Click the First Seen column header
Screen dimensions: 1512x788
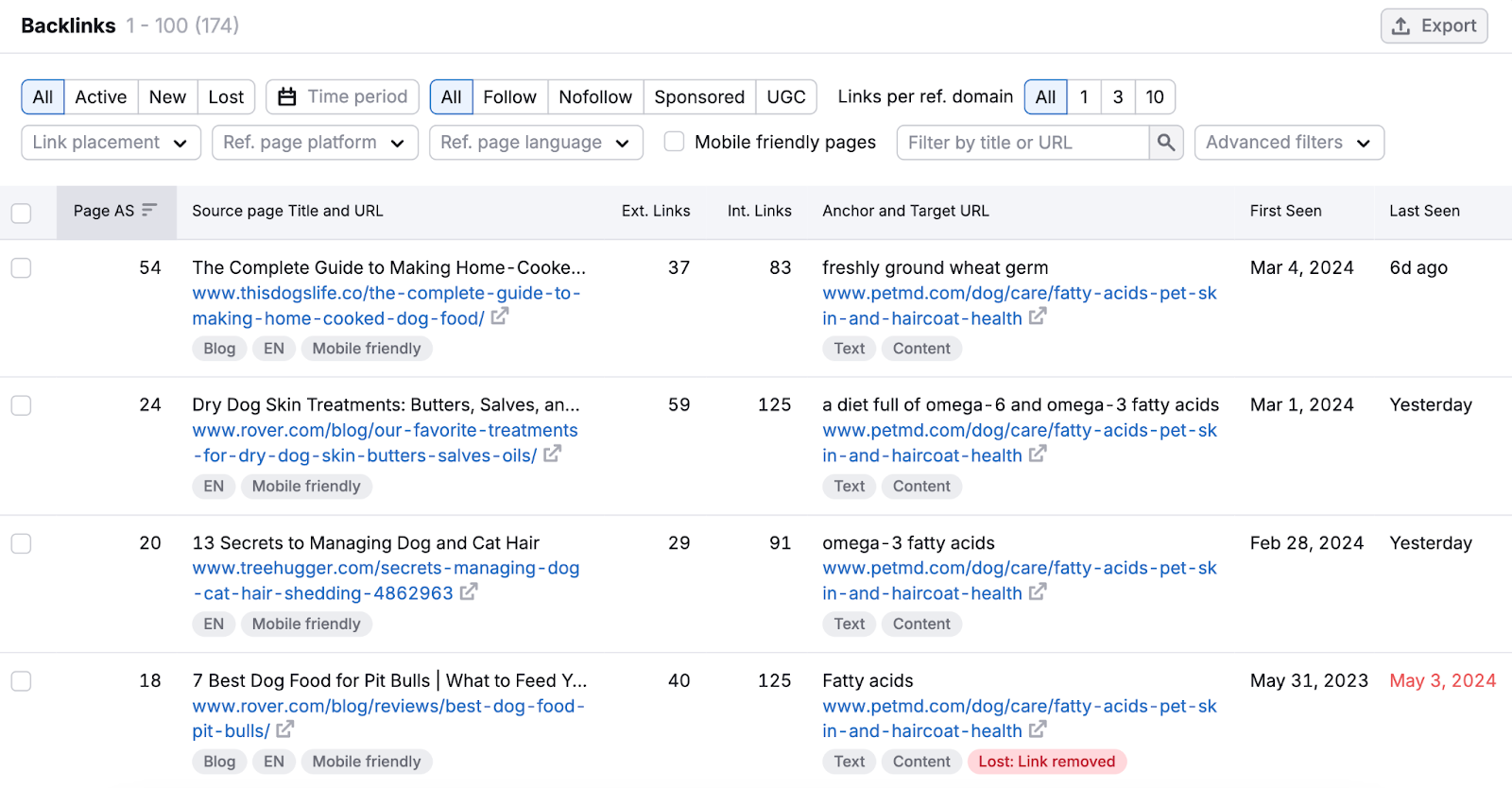[1285, 211]
